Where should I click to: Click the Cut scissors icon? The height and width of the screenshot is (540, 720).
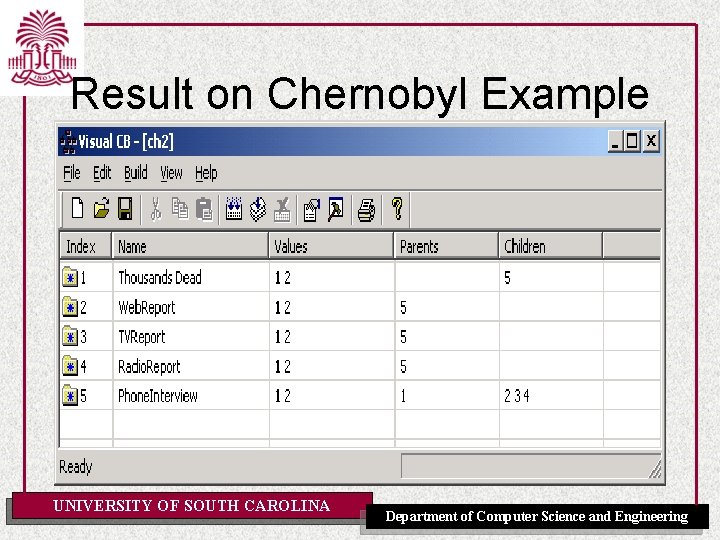click(156, 209)
